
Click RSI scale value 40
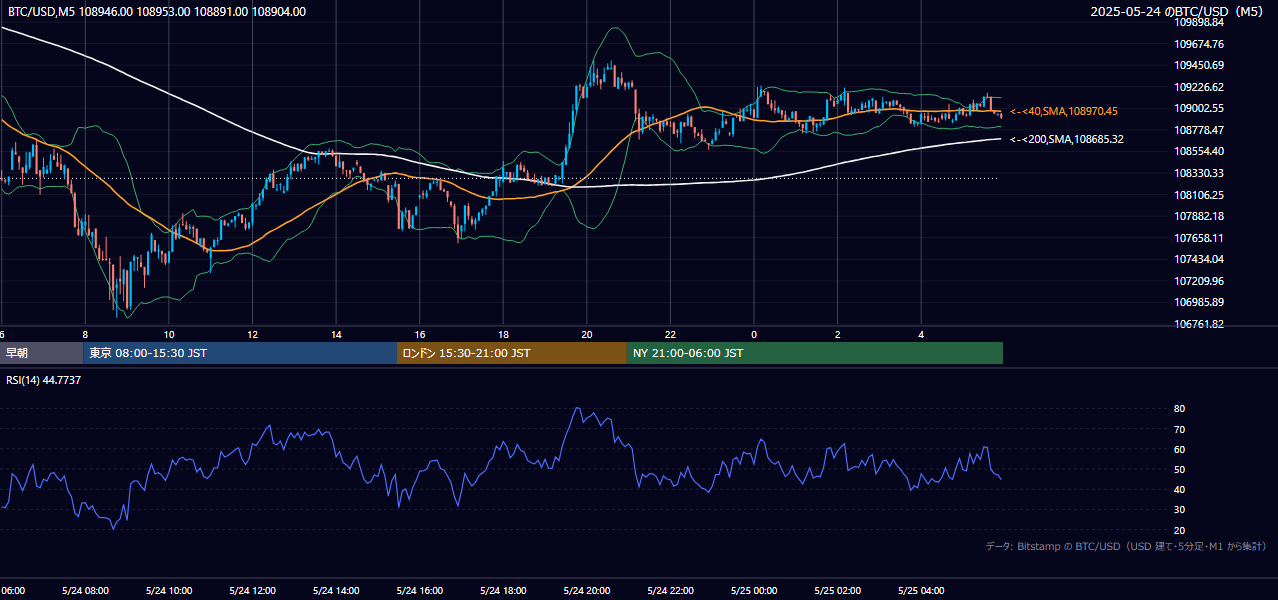click(1179, 489)
